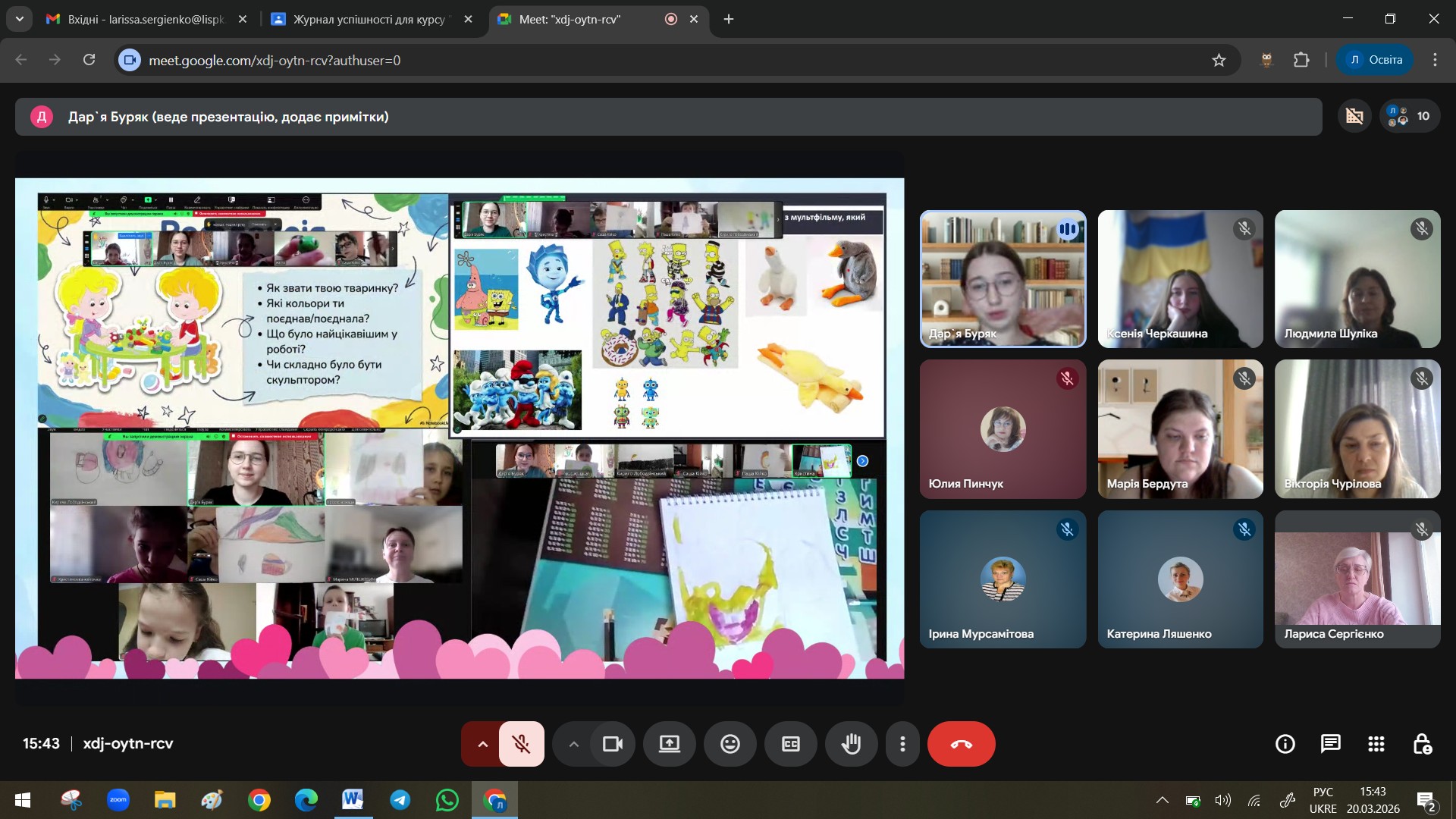This screenshot has width=1456, height=819.
Task: Unmute the microphone toggle
Action: pyautogui.click(x=521, y=744)
